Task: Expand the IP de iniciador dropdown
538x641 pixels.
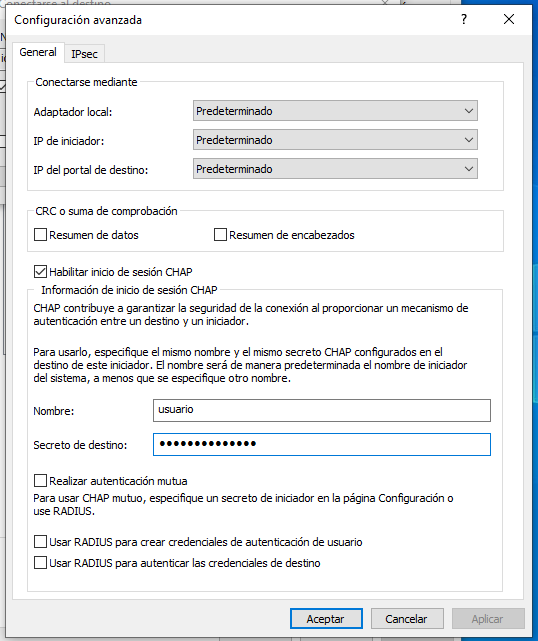Action: [x=335, y=140]
